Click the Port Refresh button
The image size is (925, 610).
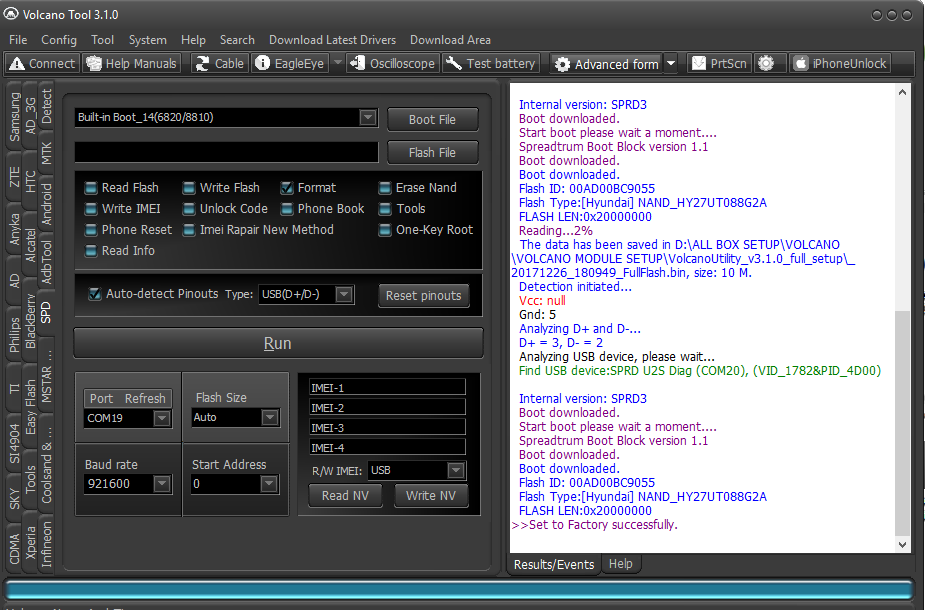coord(127,399)
